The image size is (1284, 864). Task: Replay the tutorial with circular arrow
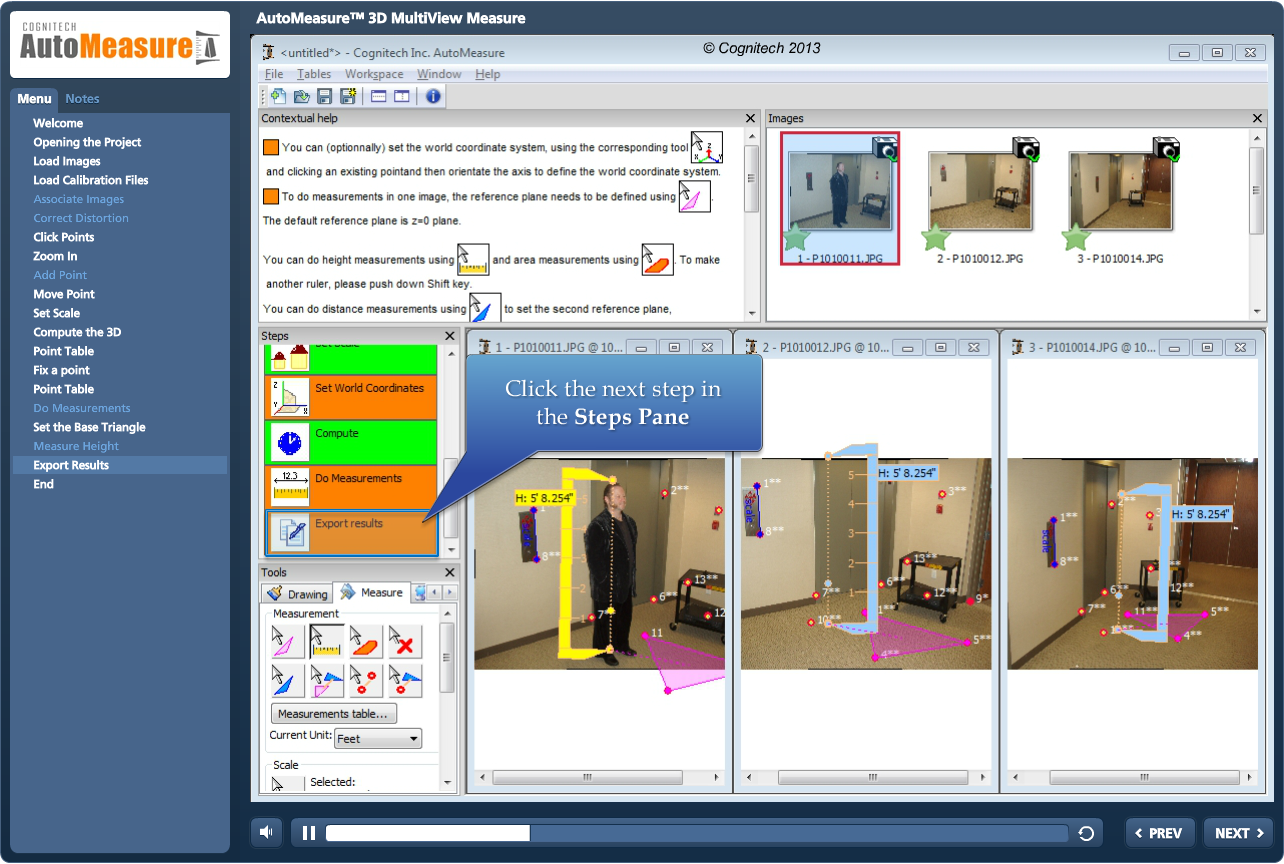tap(1086, 833)
